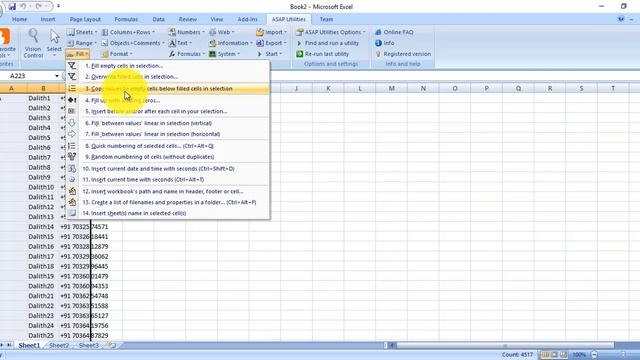The width and height of the screenshot is (640, 360).
Task: Open Online FAQ link
Action: [x=394, y=32]
